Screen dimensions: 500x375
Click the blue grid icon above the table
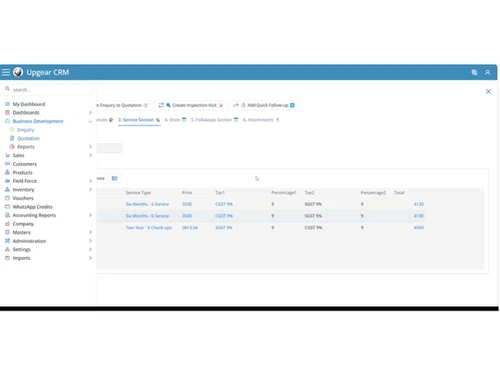pyautogui.click(x=114, y=178)
